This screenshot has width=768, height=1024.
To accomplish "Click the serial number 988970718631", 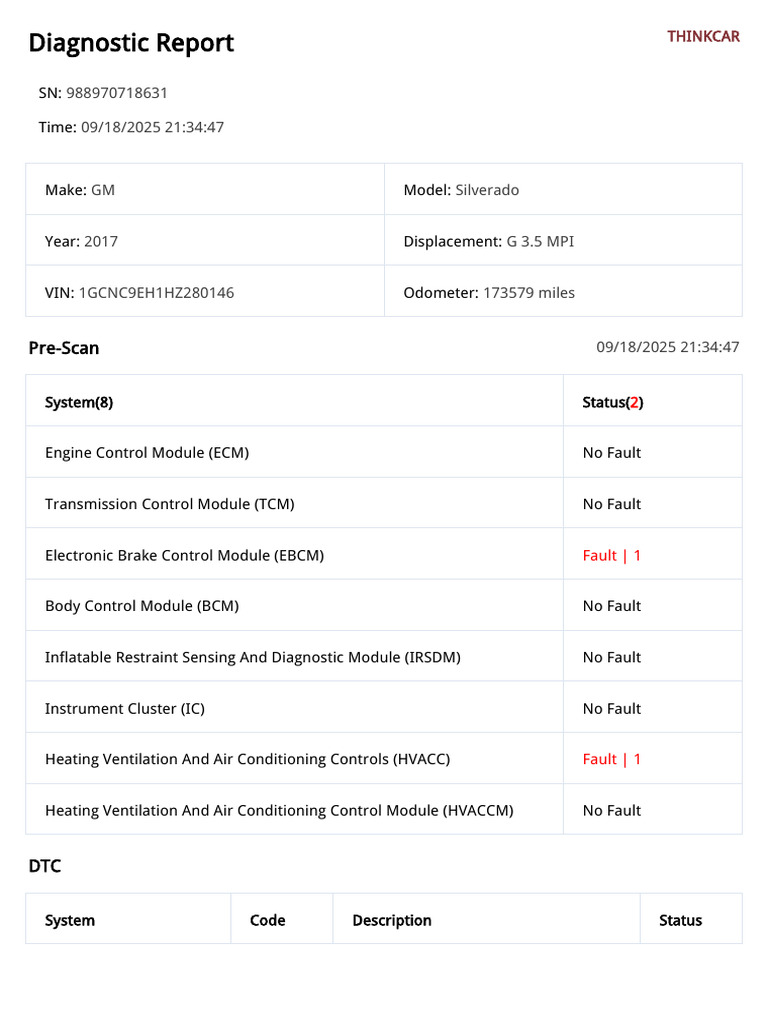I will [117, 93].
